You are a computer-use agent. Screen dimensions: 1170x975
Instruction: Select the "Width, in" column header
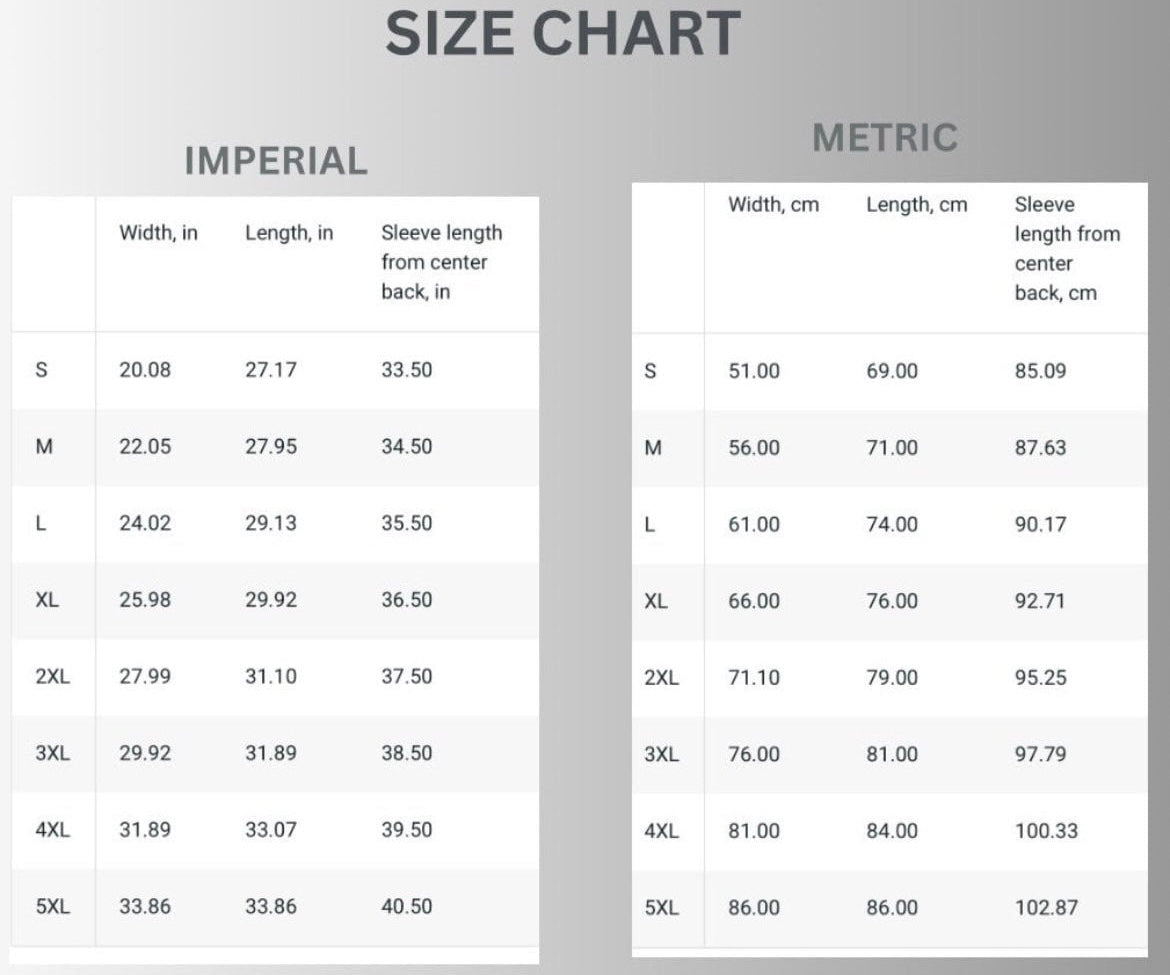(158, 233)
